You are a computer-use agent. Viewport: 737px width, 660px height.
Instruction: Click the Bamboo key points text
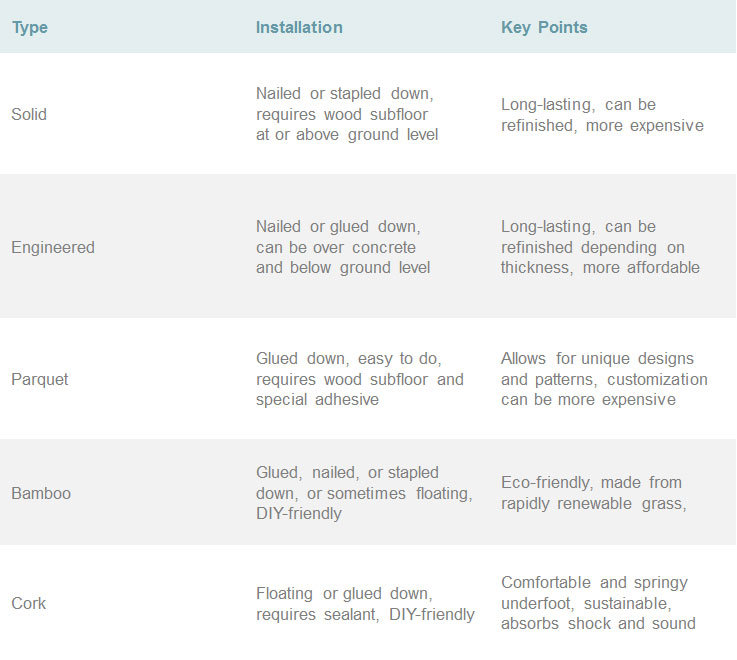[x=594, y=493]
